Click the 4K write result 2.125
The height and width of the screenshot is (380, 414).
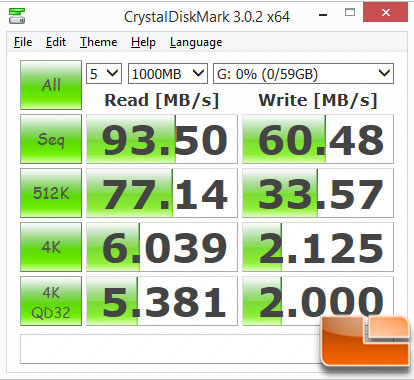click(318, 247)
